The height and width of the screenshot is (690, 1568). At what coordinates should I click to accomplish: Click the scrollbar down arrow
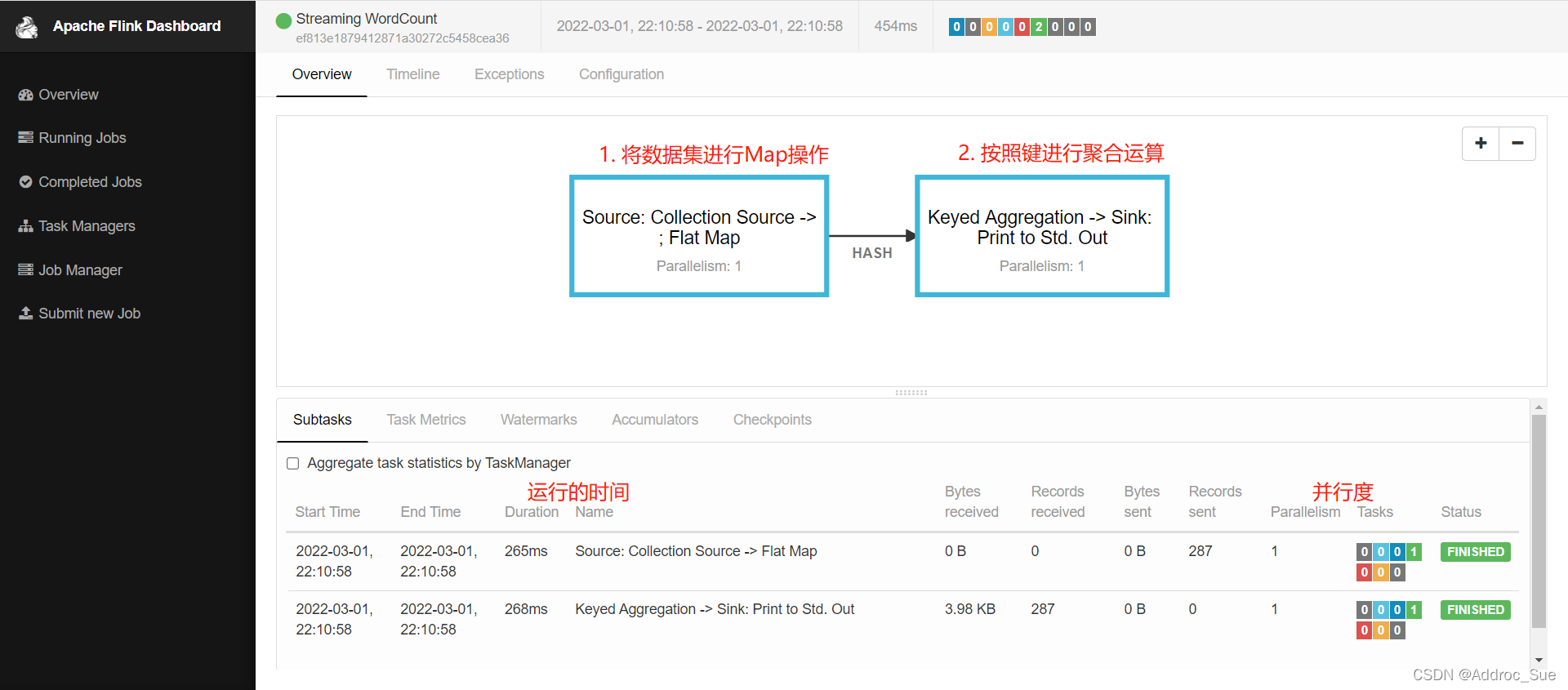pos(1539,660)
